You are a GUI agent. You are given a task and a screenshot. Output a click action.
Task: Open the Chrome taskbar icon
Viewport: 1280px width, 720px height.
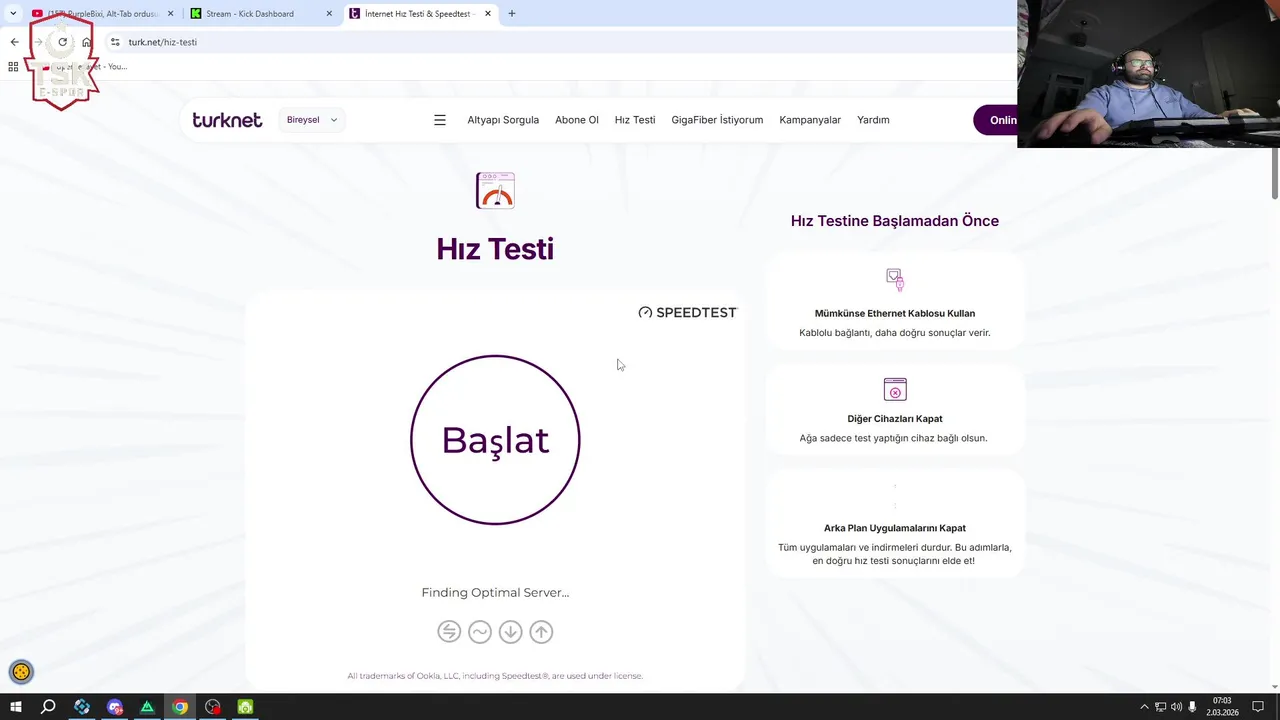pyautogui.click(x=180, y=707)
